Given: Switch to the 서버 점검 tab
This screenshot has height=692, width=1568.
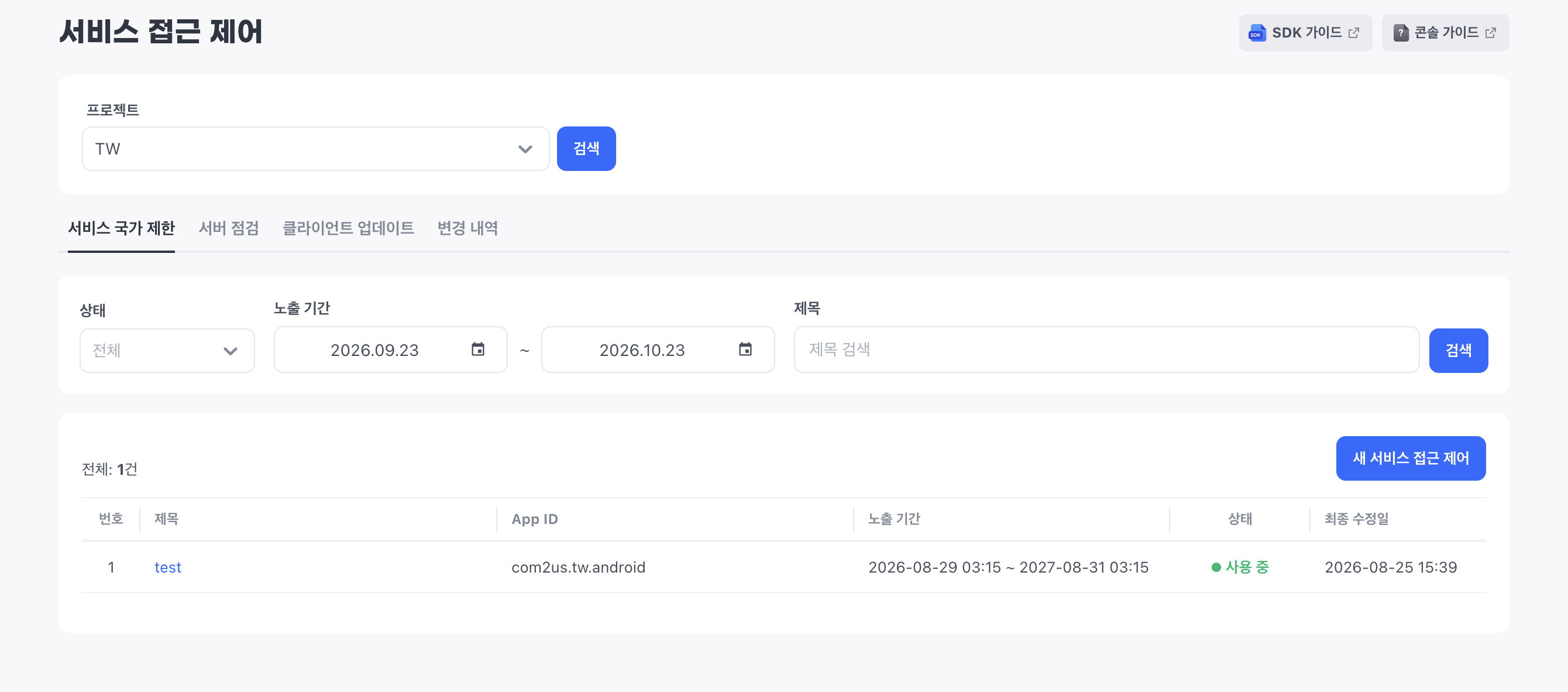Looking at the screenshot, I should coord(229,228).
